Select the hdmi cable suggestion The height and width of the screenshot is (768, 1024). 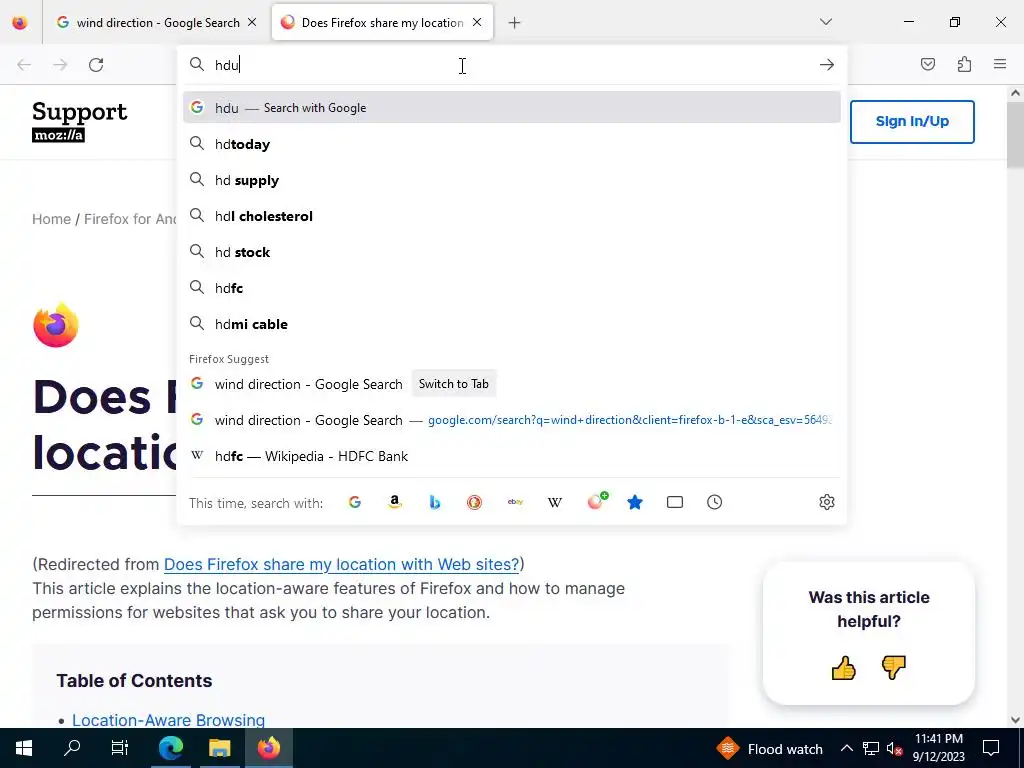tap(511, 324)
